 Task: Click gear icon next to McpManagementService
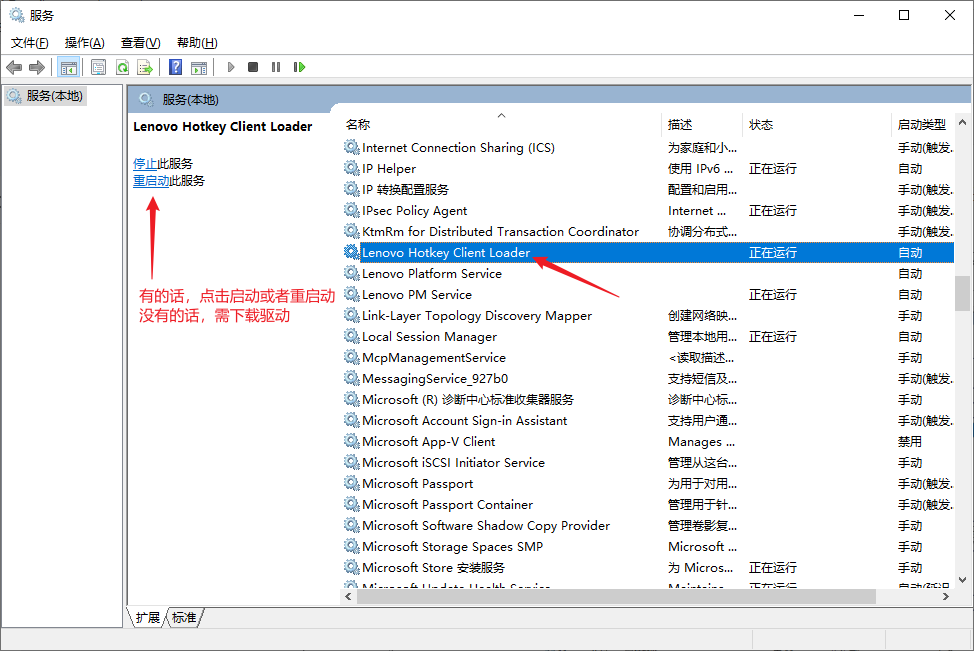tap(352, 358)
